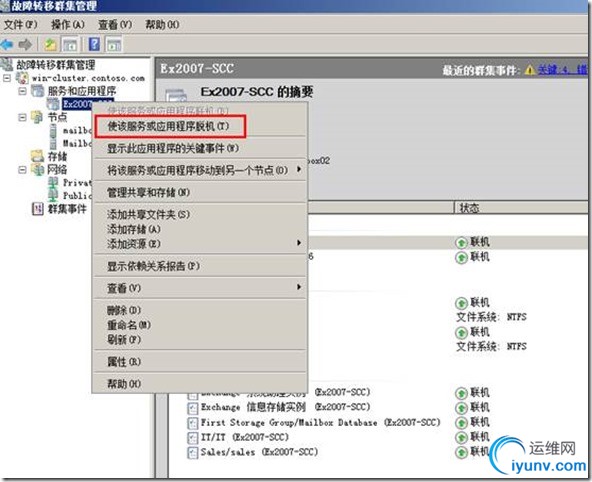Click the First Storage Group/Mailbox Database row text

point(320,422)
